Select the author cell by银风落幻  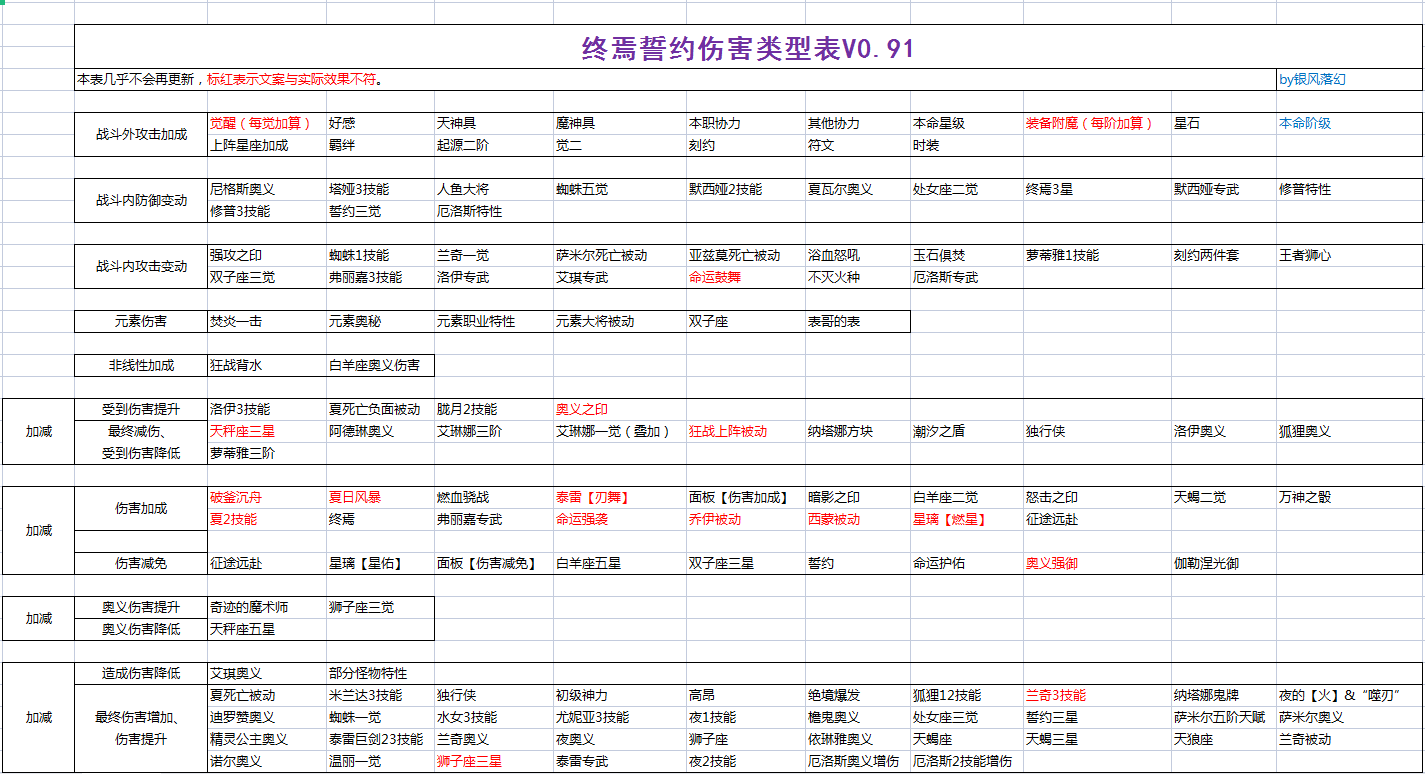tap(1349, 80)
